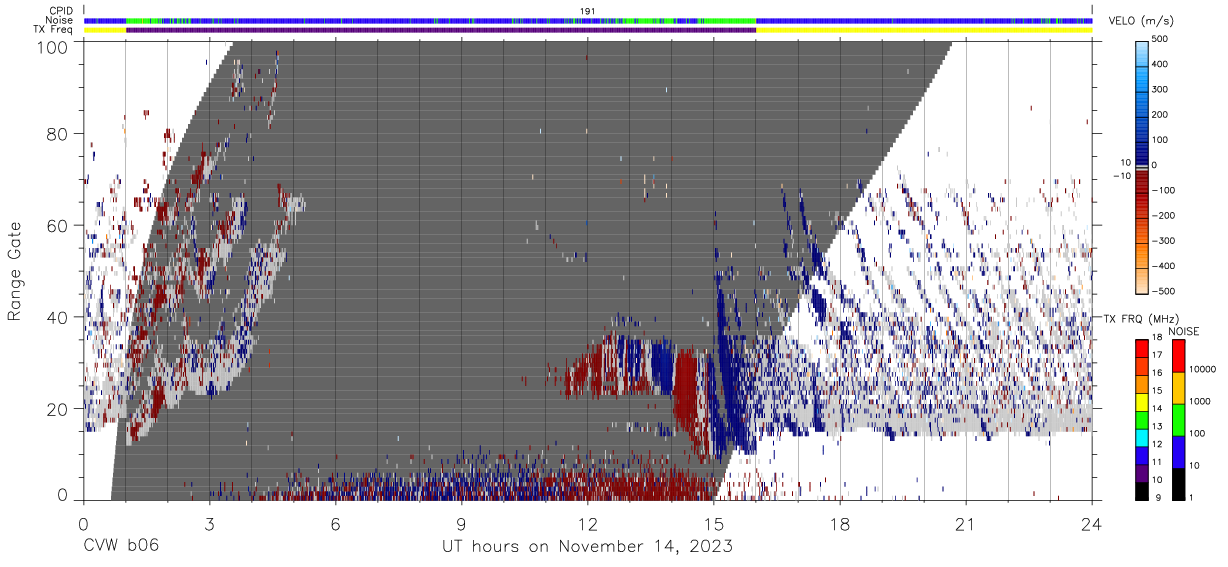Click the CPID value 191
This screenshot has width=1228, height=567.
(588, 11)
